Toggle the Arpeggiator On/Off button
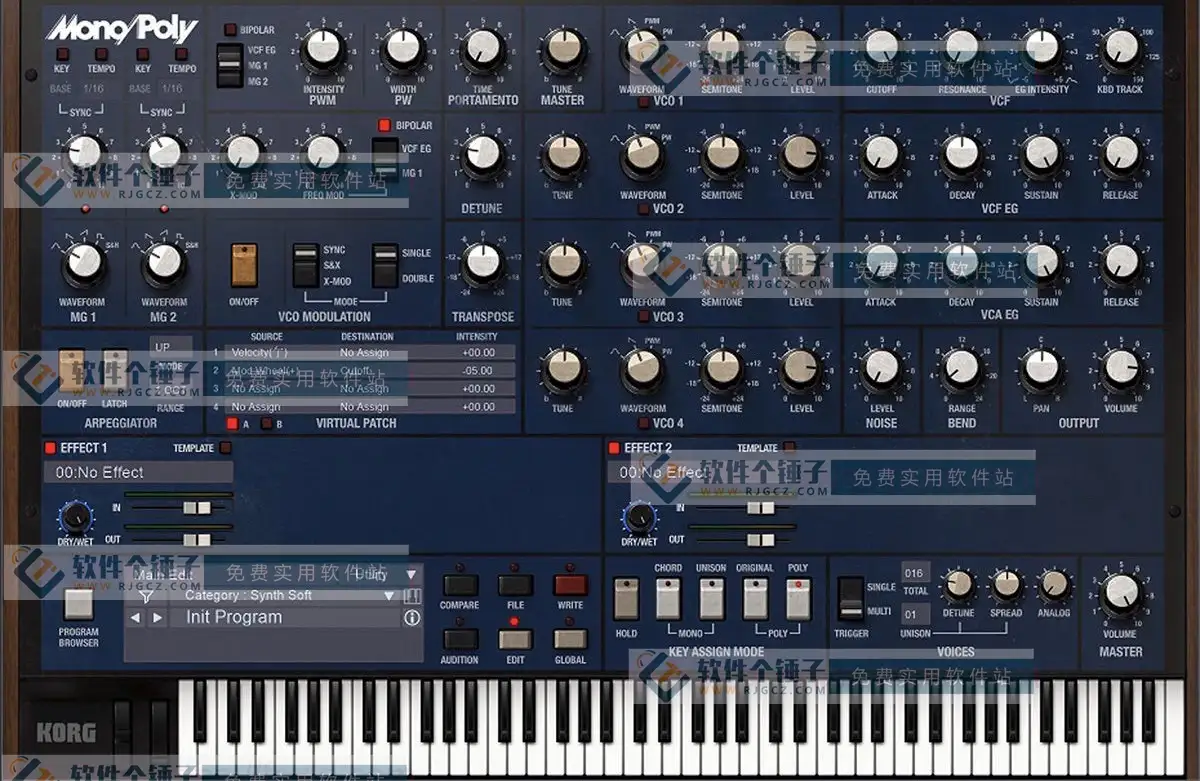Screen dimensions: 1200x781 pyautogui.click(x=72, y=371)
